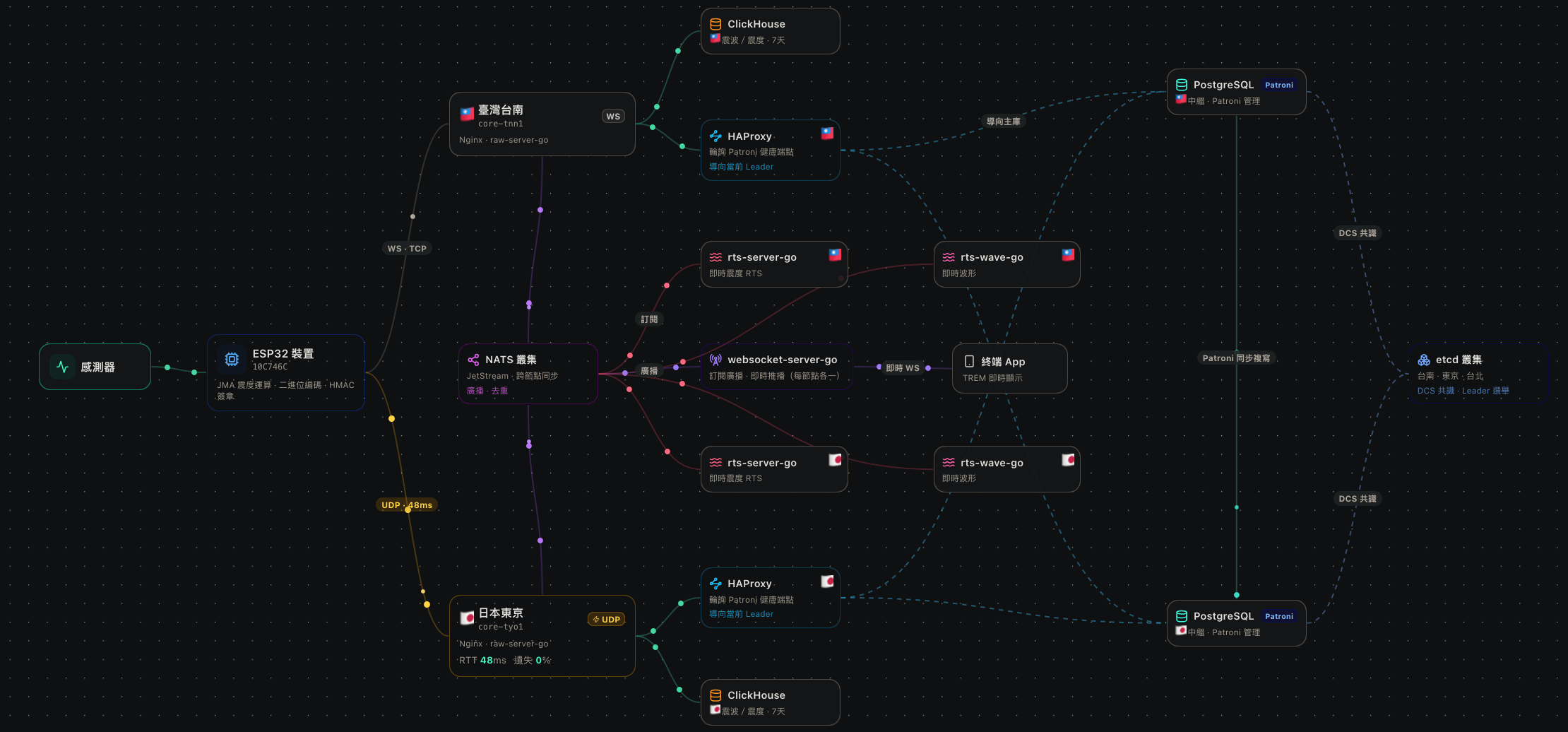Image resolution: width=1568 pixels, height=732 pixels.
Task: Click the Japan flag on 日本東京 node
Action: (x=467, y=618)
